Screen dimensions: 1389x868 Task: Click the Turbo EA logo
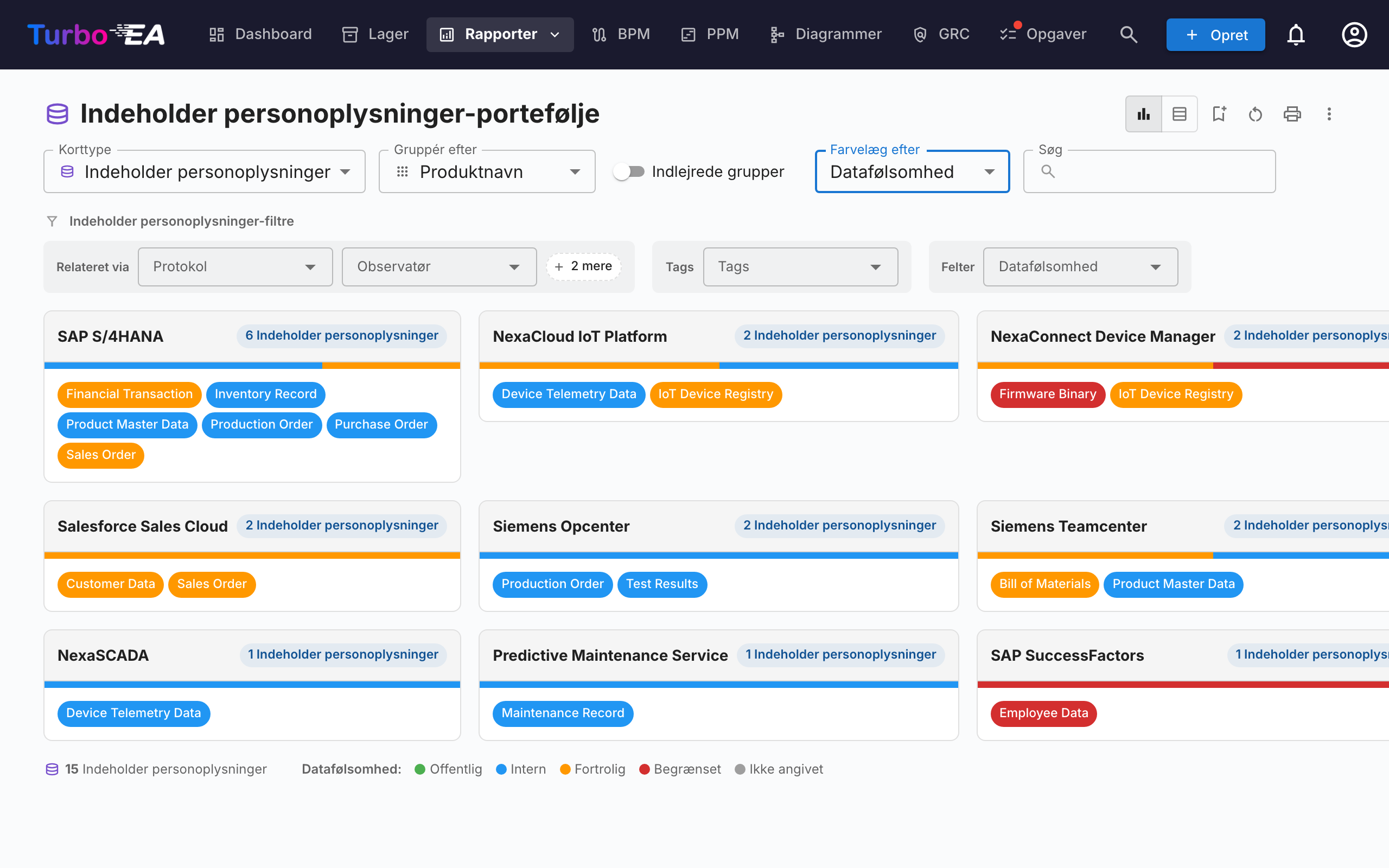click(x=96, y=34)
